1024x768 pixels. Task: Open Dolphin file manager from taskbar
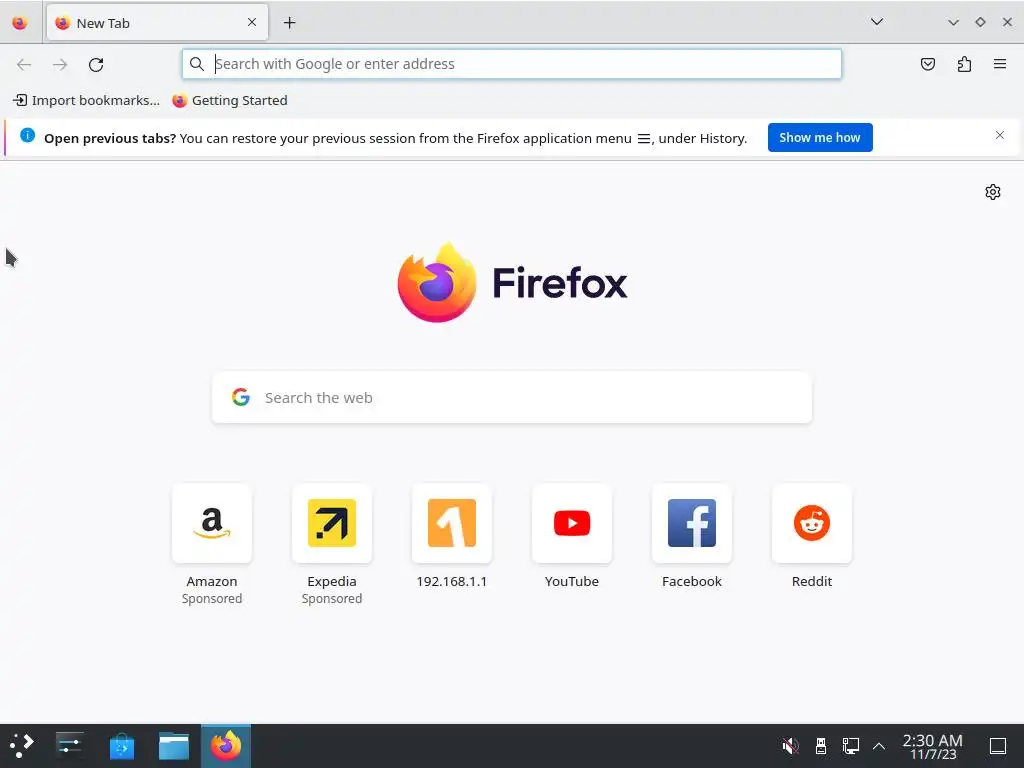[174, 746]
